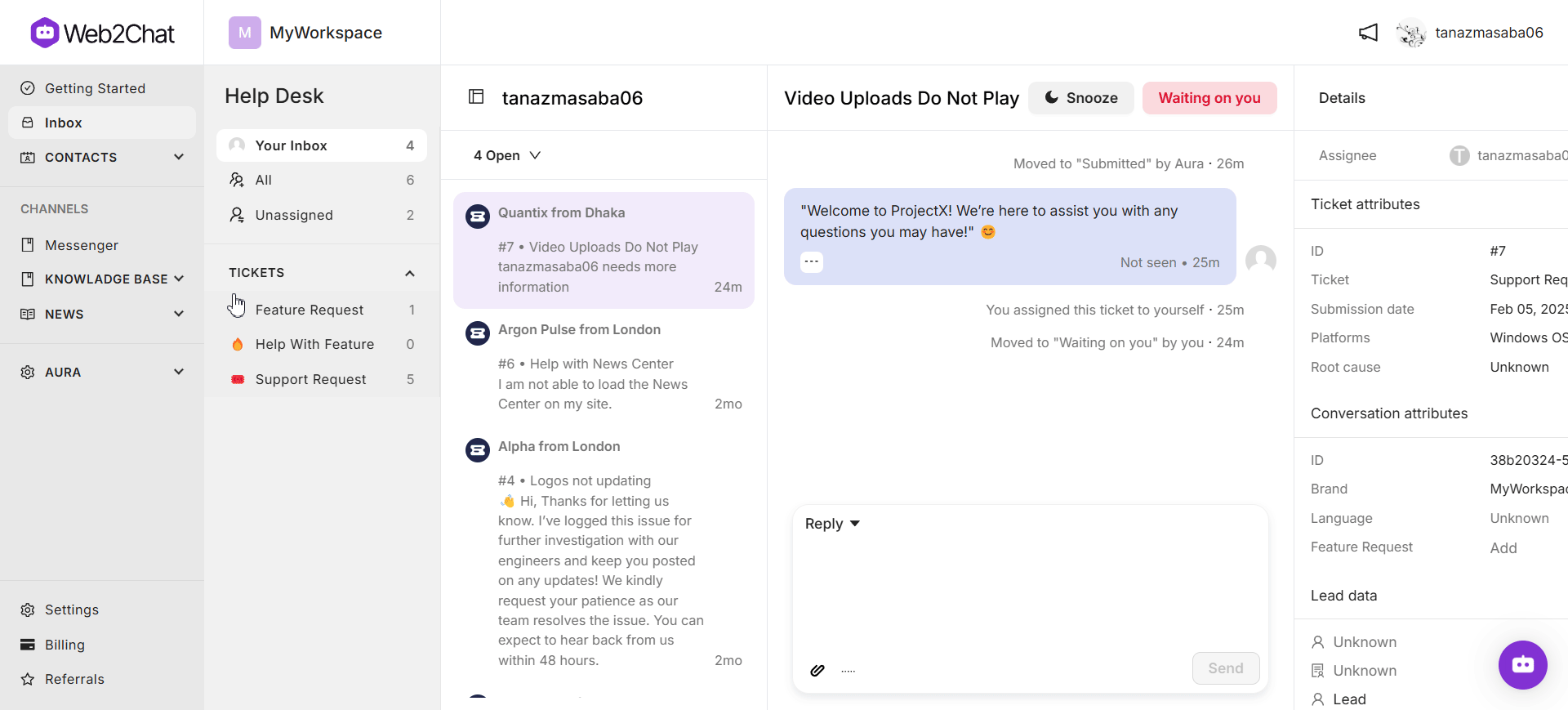Open the Video Uploads Do Not Play conversation

(604, 250)
